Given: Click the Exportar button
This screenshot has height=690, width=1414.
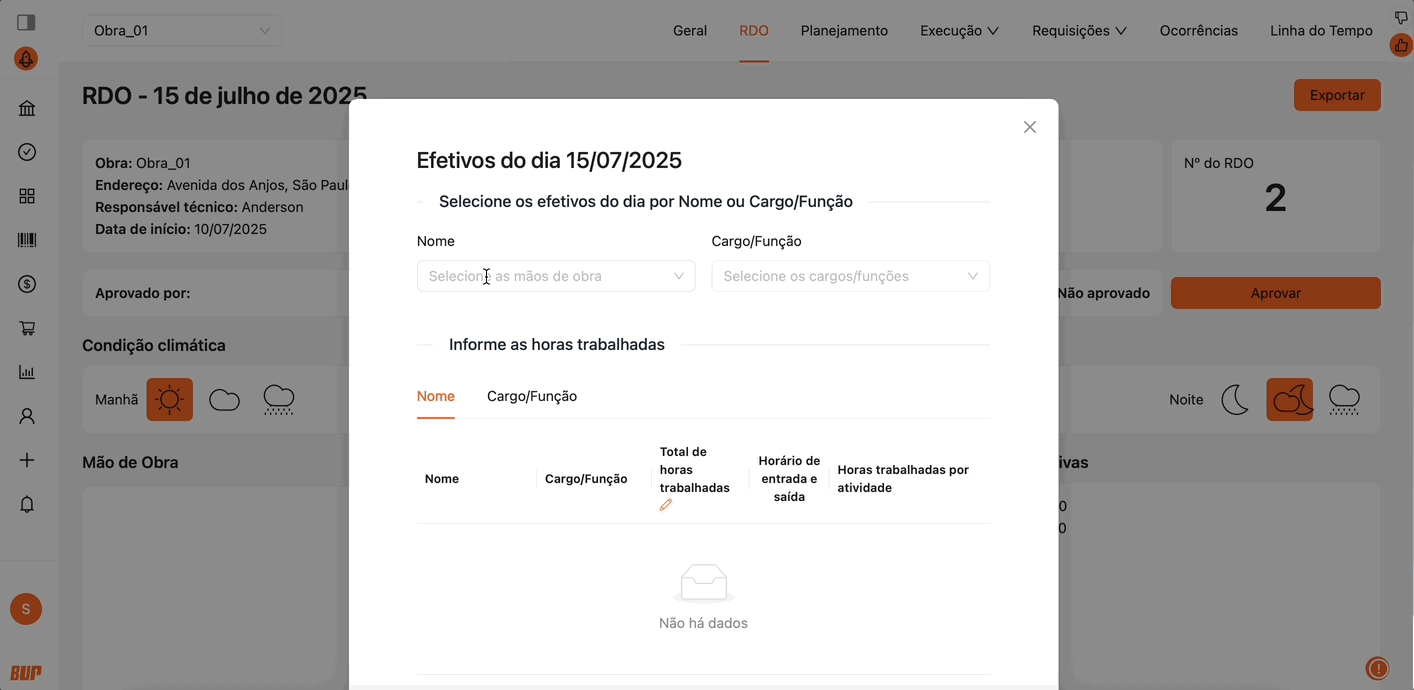Looking at the screenshot, I should (1337, 95).
